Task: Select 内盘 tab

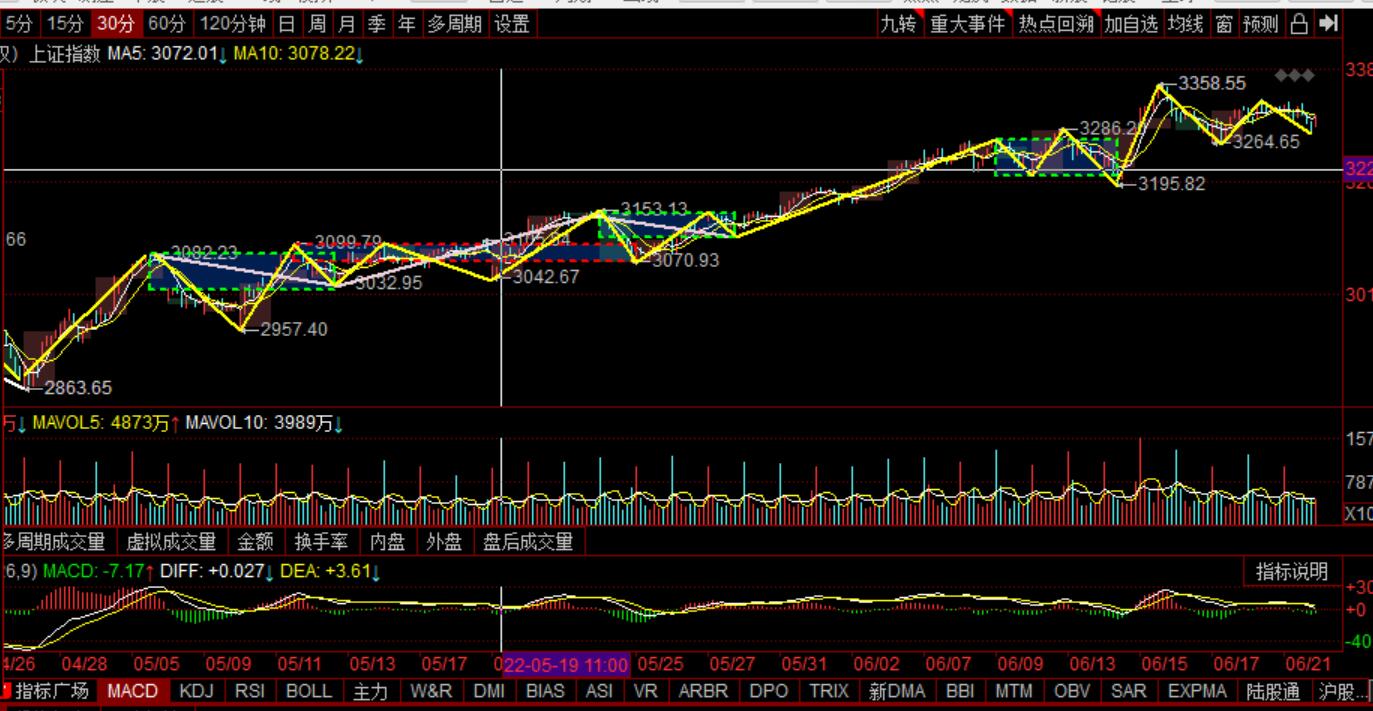Action: 387,542
